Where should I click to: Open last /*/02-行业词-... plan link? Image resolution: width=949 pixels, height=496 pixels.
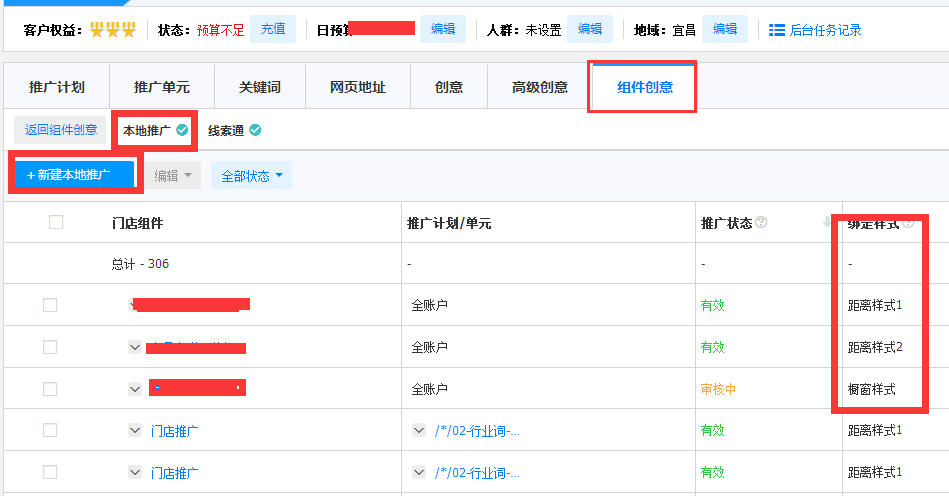tap(477, 473)
